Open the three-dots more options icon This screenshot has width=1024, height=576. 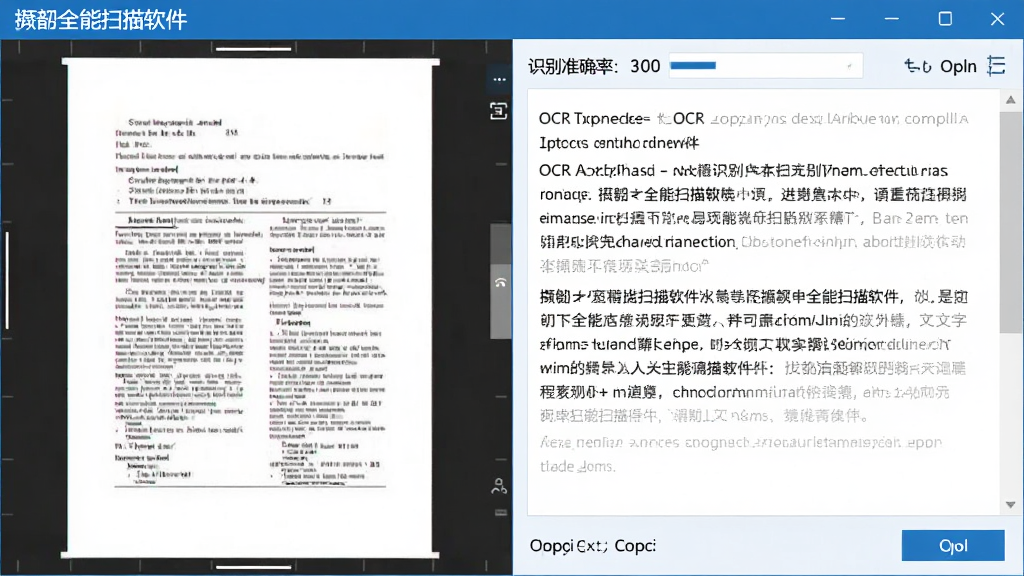point(500,80)
